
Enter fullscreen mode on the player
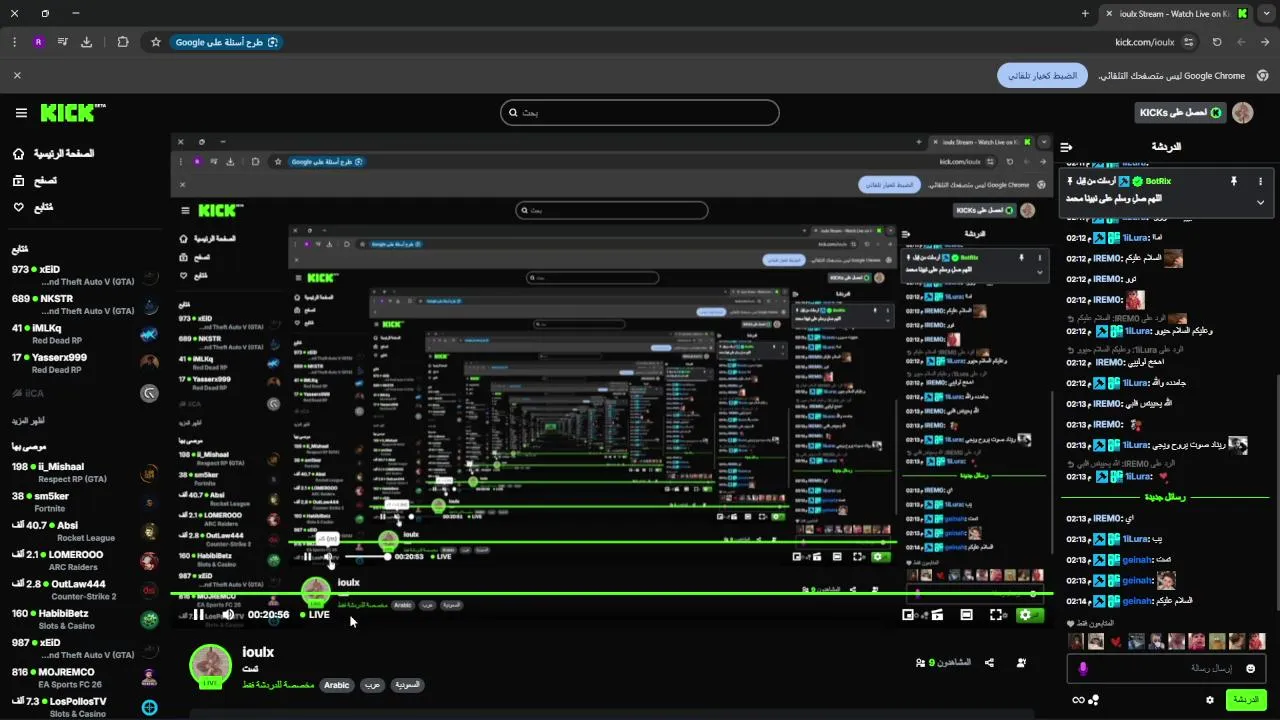pyautogui.click(x=996, y=615)
